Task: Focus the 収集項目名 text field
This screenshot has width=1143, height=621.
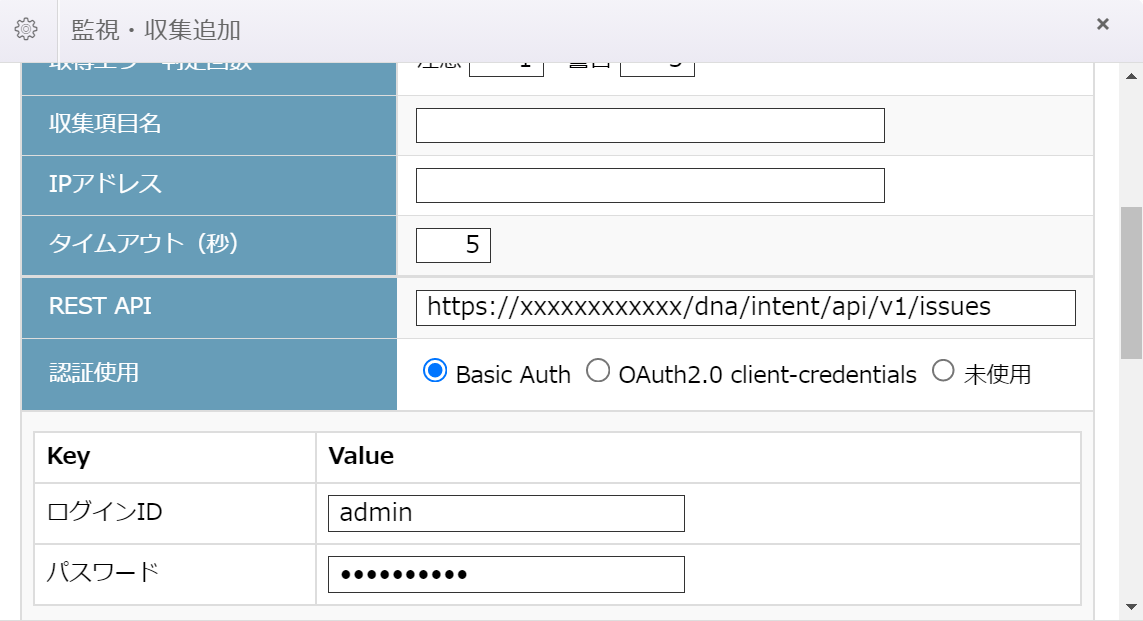Action: point(650,126)
